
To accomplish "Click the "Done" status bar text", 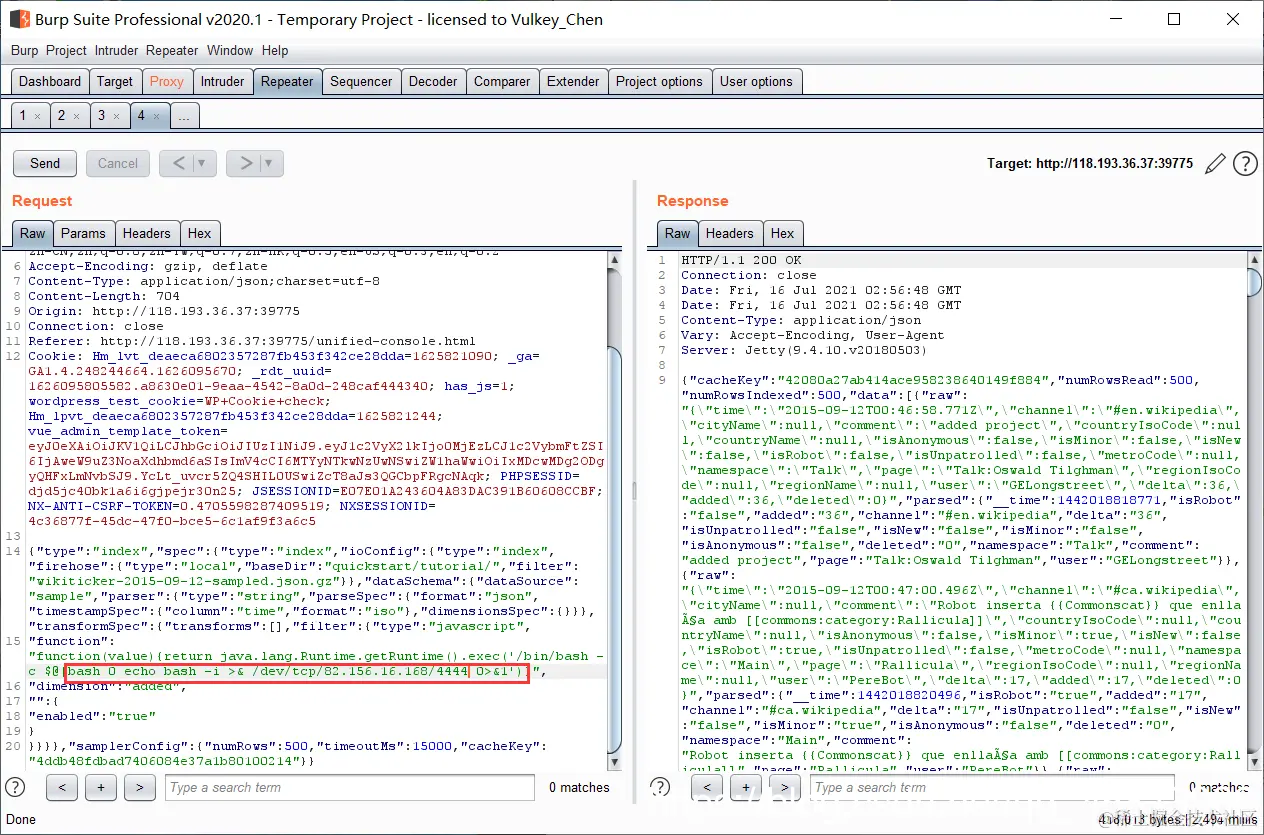I will click(x=21, y=820).
